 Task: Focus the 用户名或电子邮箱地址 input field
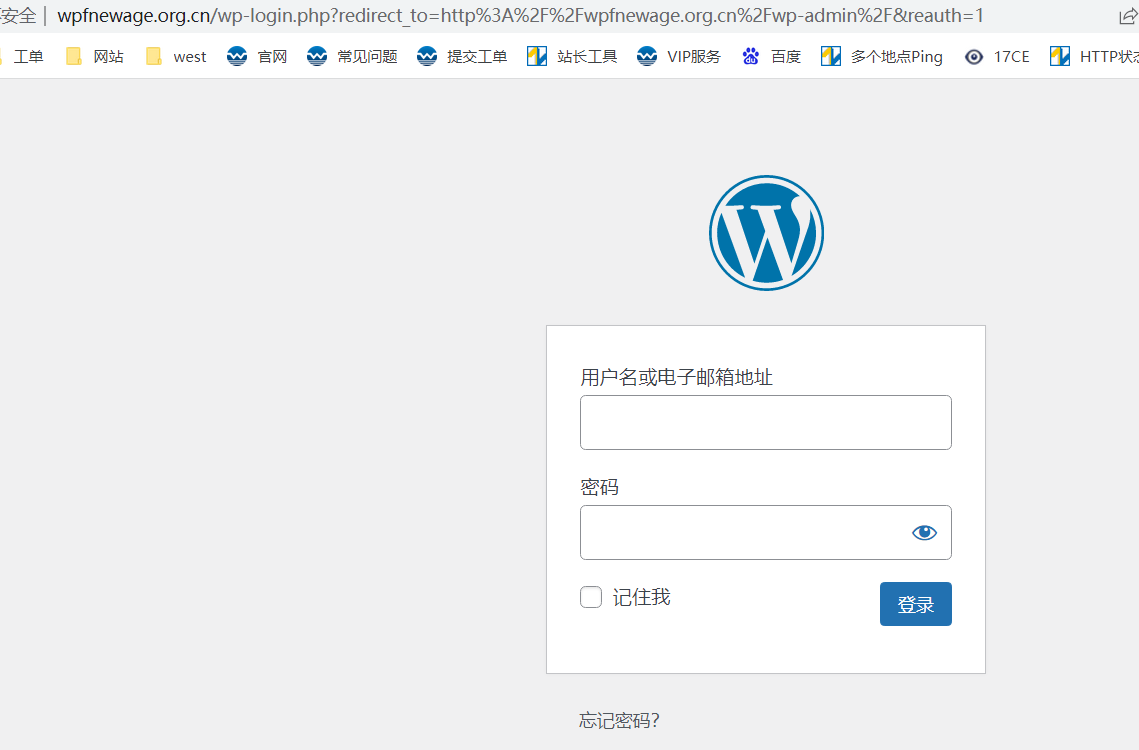pyautogui.click(x=765, y=422)
